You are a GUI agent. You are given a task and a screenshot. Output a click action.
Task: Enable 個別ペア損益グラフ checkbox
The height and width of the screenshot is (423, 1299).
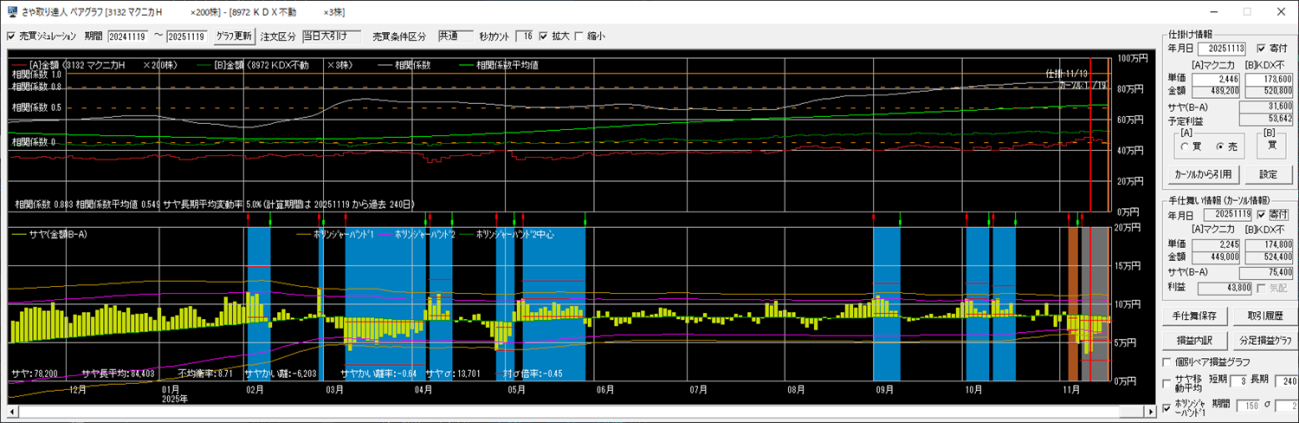click(1168, 361)
